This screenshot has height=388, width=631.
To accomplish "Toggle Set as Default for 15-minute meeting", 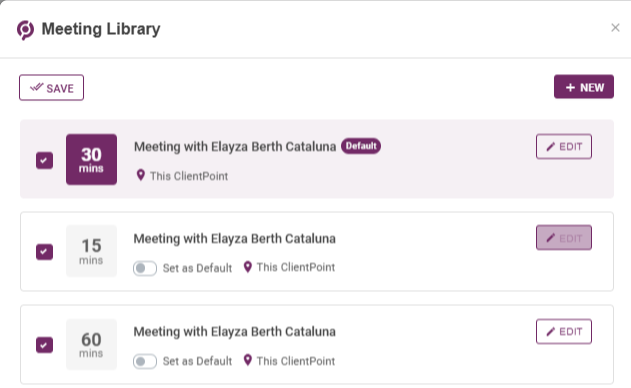I will pos(145,268).
